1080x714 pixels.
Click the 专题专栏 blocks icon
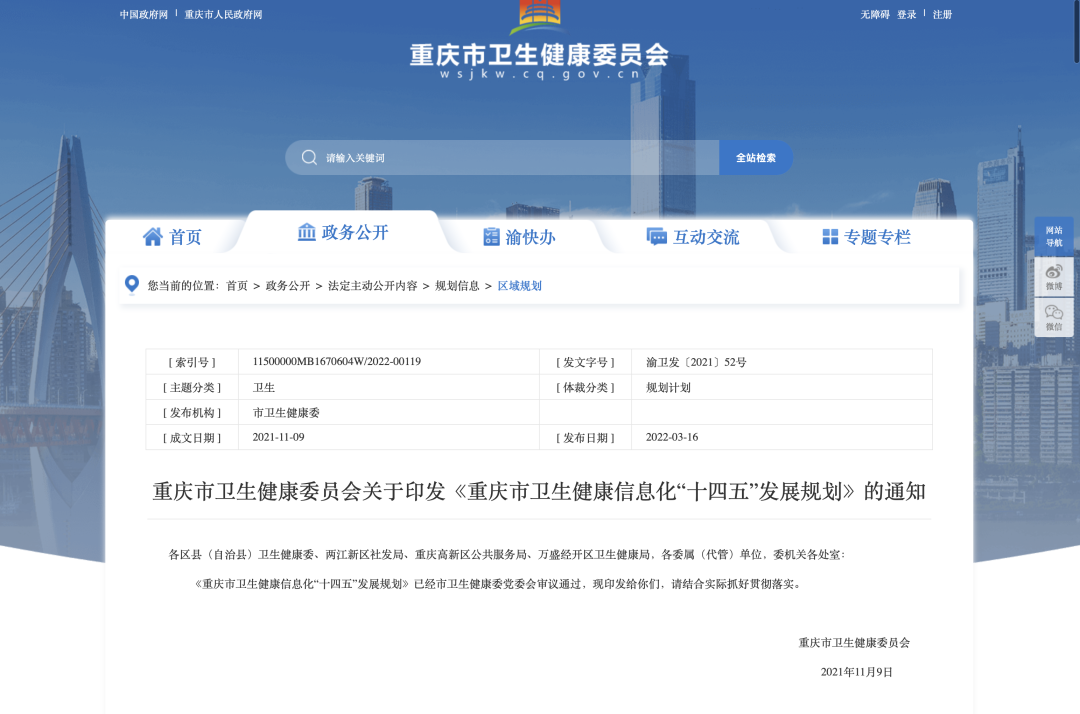pos(826,236)
